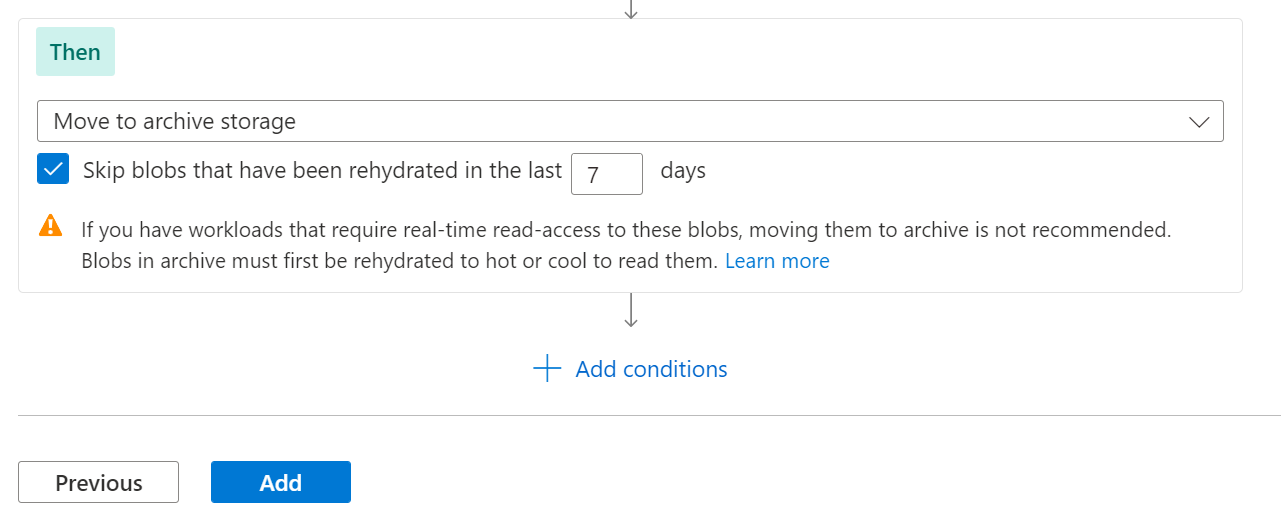This screenshot has width=1281, height=523.
Task: Click the plus icon beside Add conditions
Action: point(547,369)
